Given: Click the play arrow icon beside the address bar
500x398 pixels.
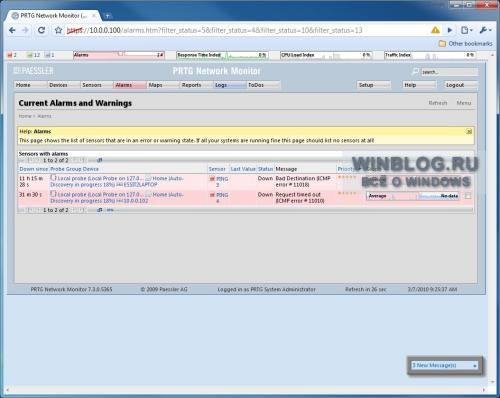Looking at the screenshot, I should click(x=450, y=30).
